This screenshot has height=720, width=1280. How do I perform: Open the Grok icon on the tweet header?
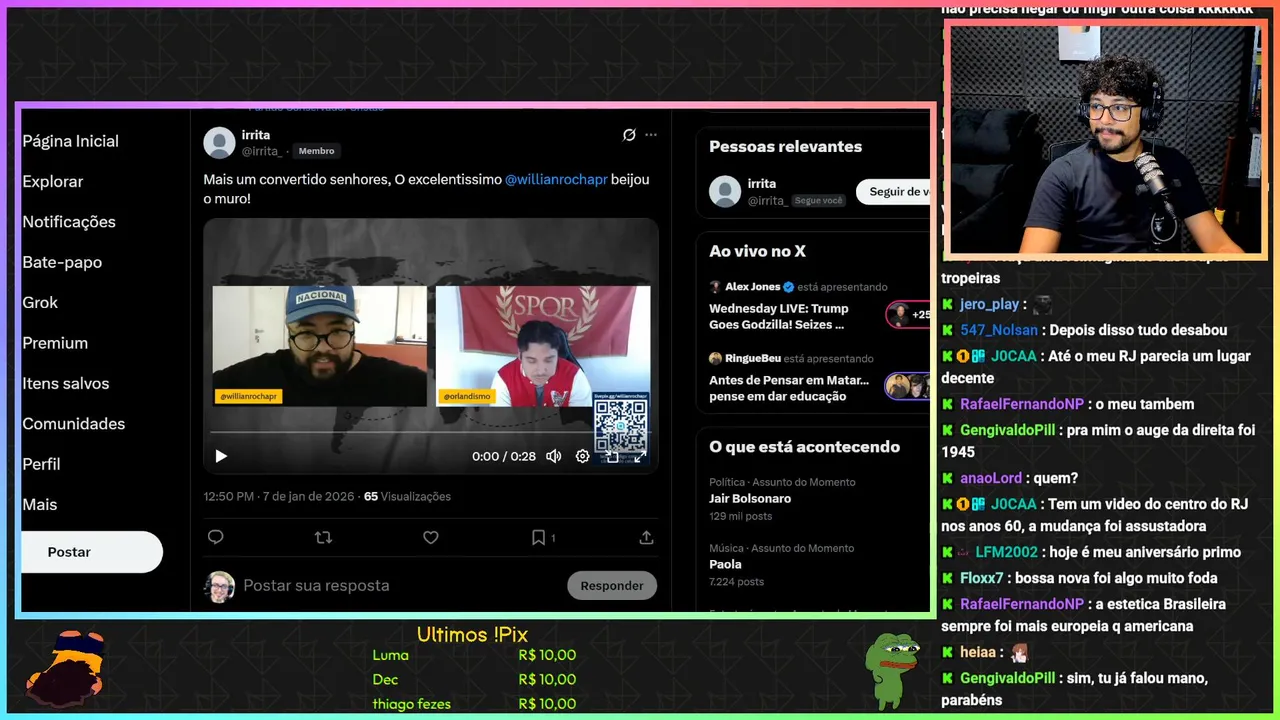(x=629, y=135)
